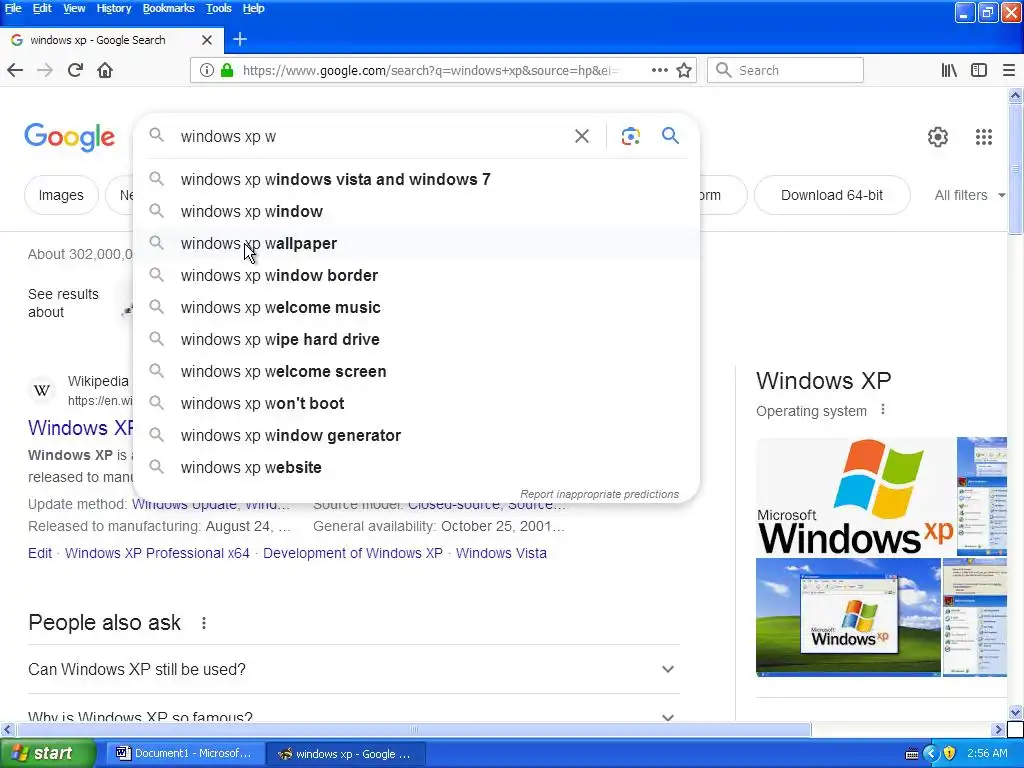The height and width of the screenshot is (768, 1024).
Task: Click Report inappropriate predictions
Action: click(600, 494)
